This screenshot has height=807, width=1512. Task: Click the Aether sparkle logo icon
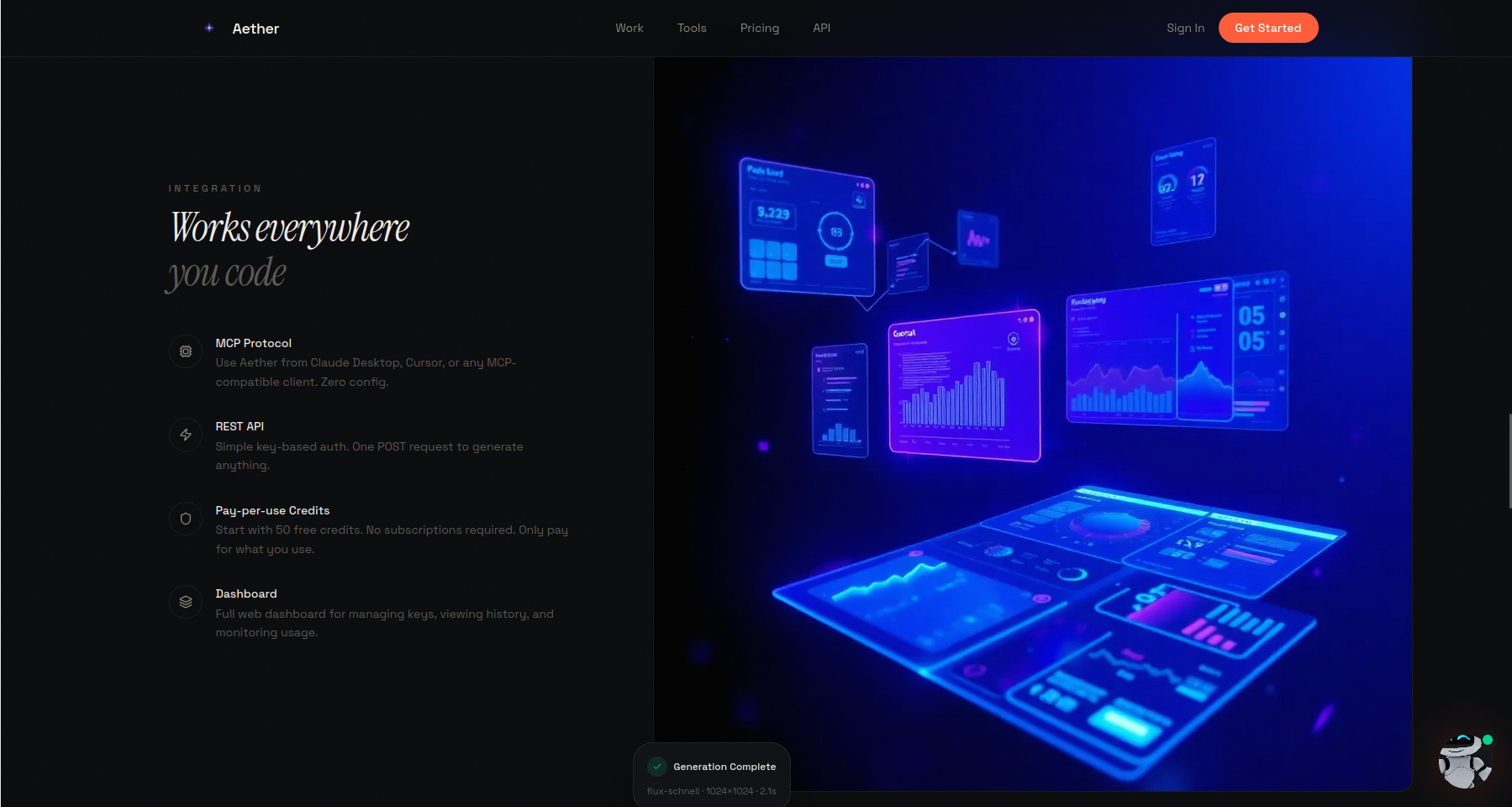coord(208,28)
